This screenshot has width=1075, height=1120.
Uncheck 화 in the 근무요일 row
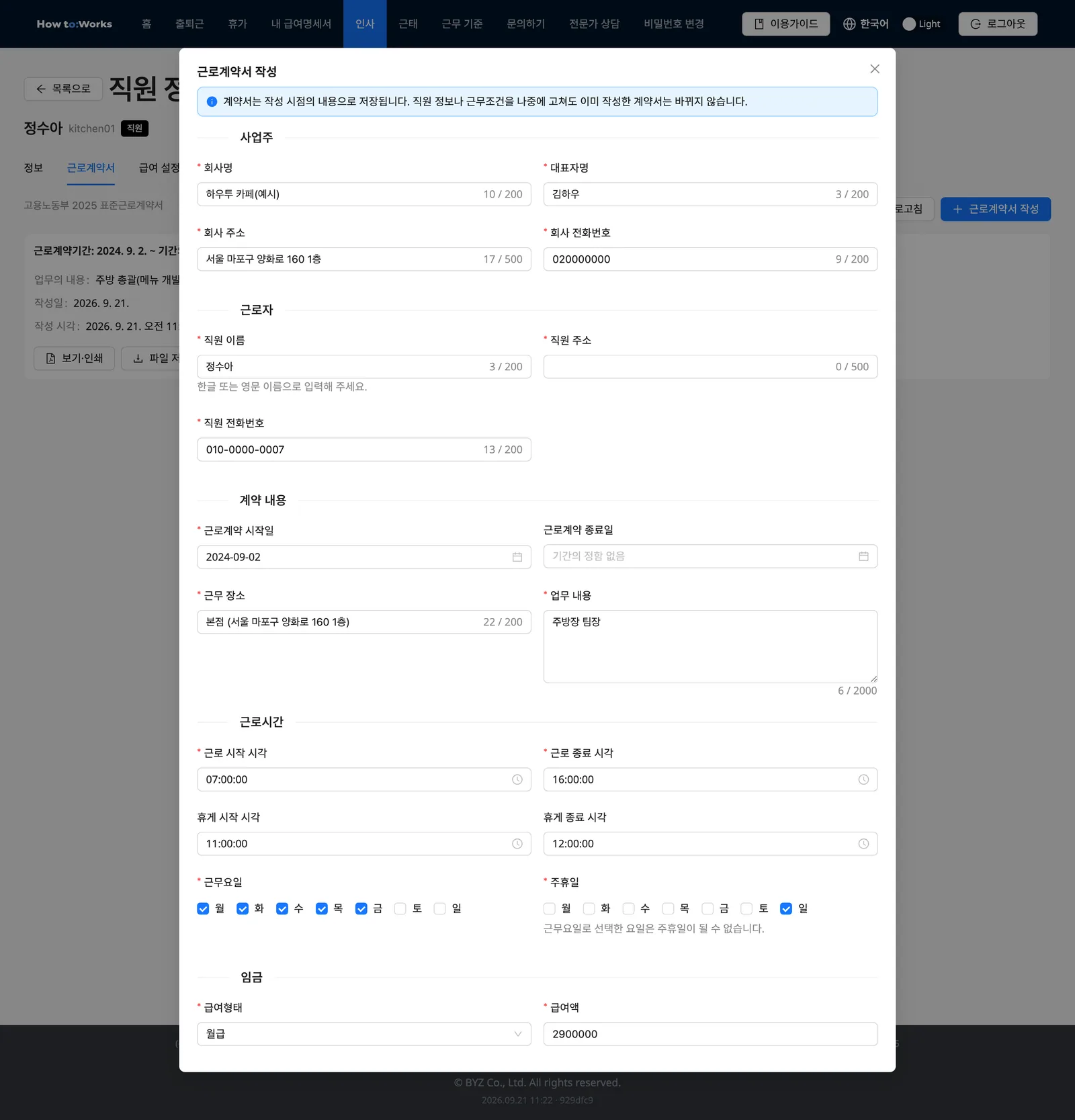(x=243, y=908)
